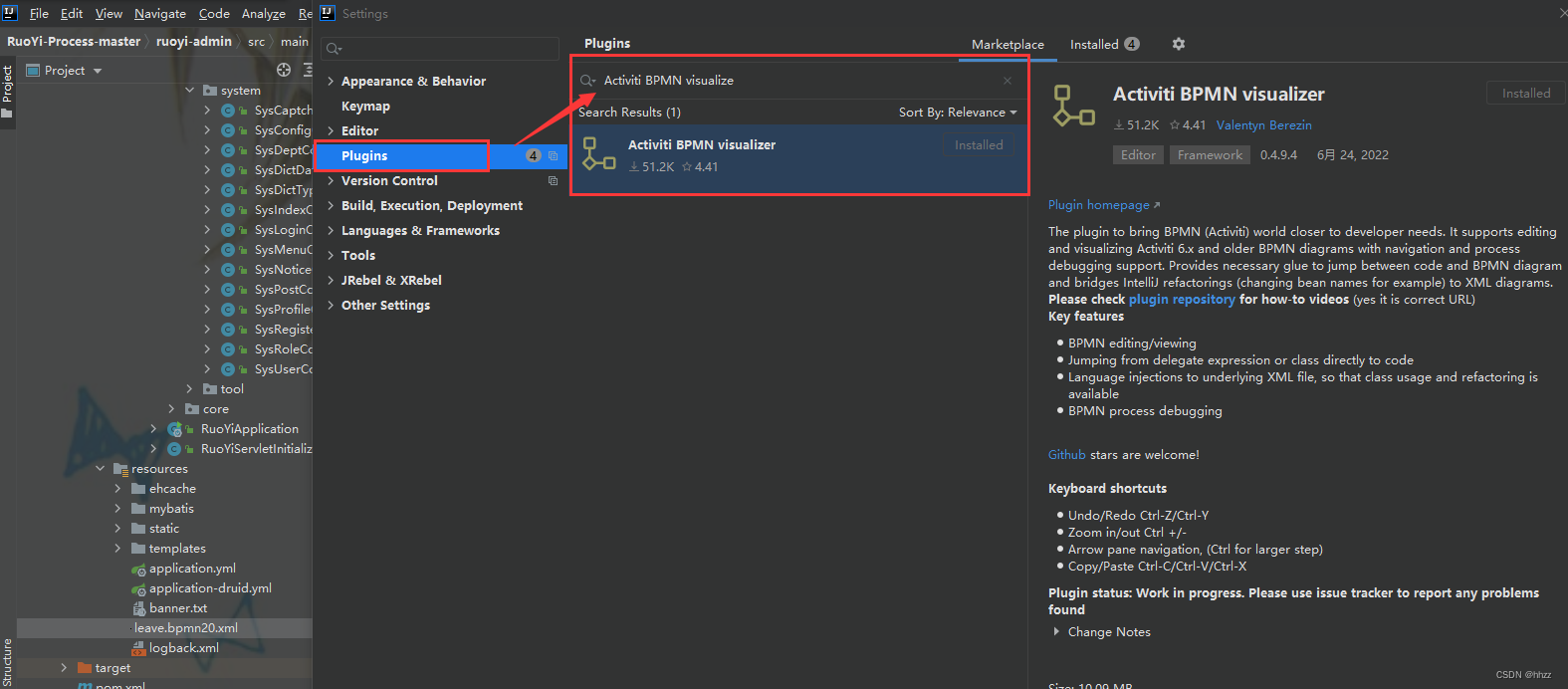Image resolution: width=1568 pixels, height=689 pixels.
Task: Open SysLogin class in tree
Action: click(283, 230)
